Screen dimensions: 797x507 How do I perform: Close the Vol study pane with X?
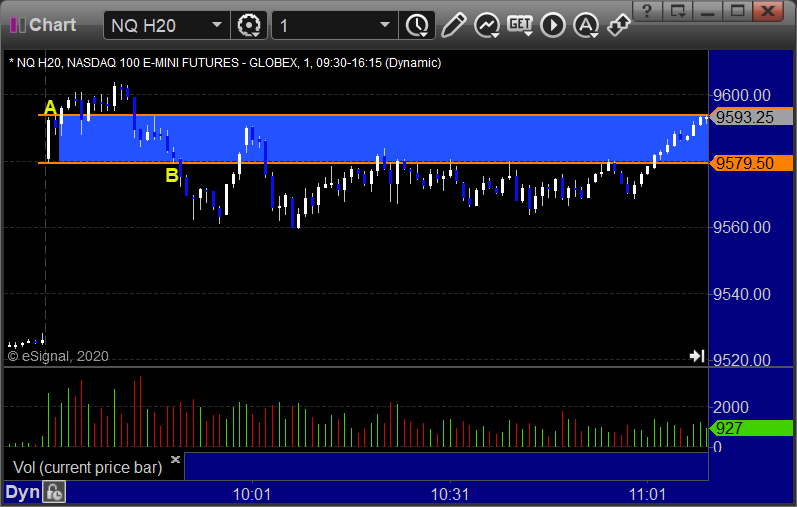click(175, 459)
